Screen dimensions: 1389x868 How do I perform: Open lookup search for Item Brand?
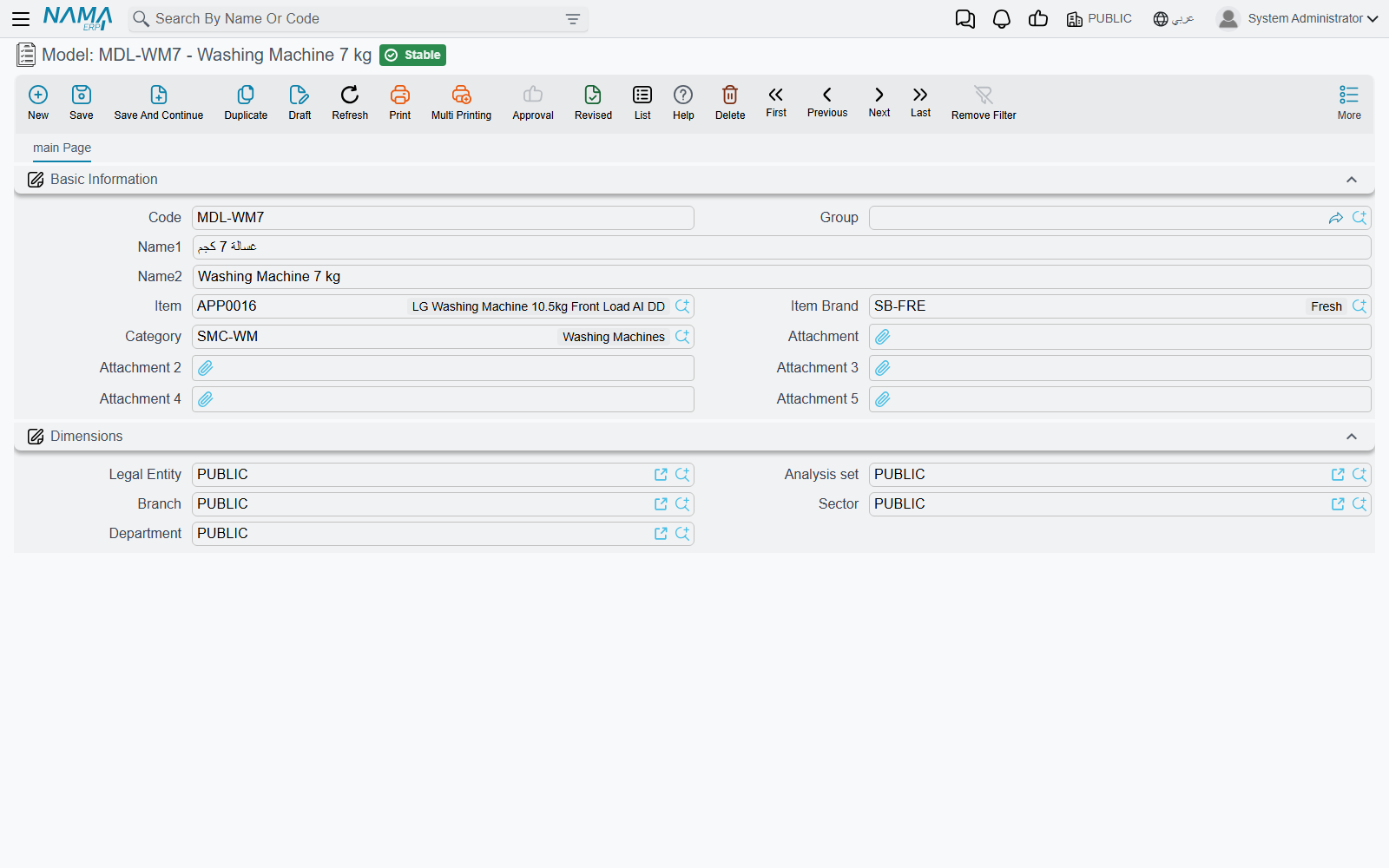[1359, 306]
